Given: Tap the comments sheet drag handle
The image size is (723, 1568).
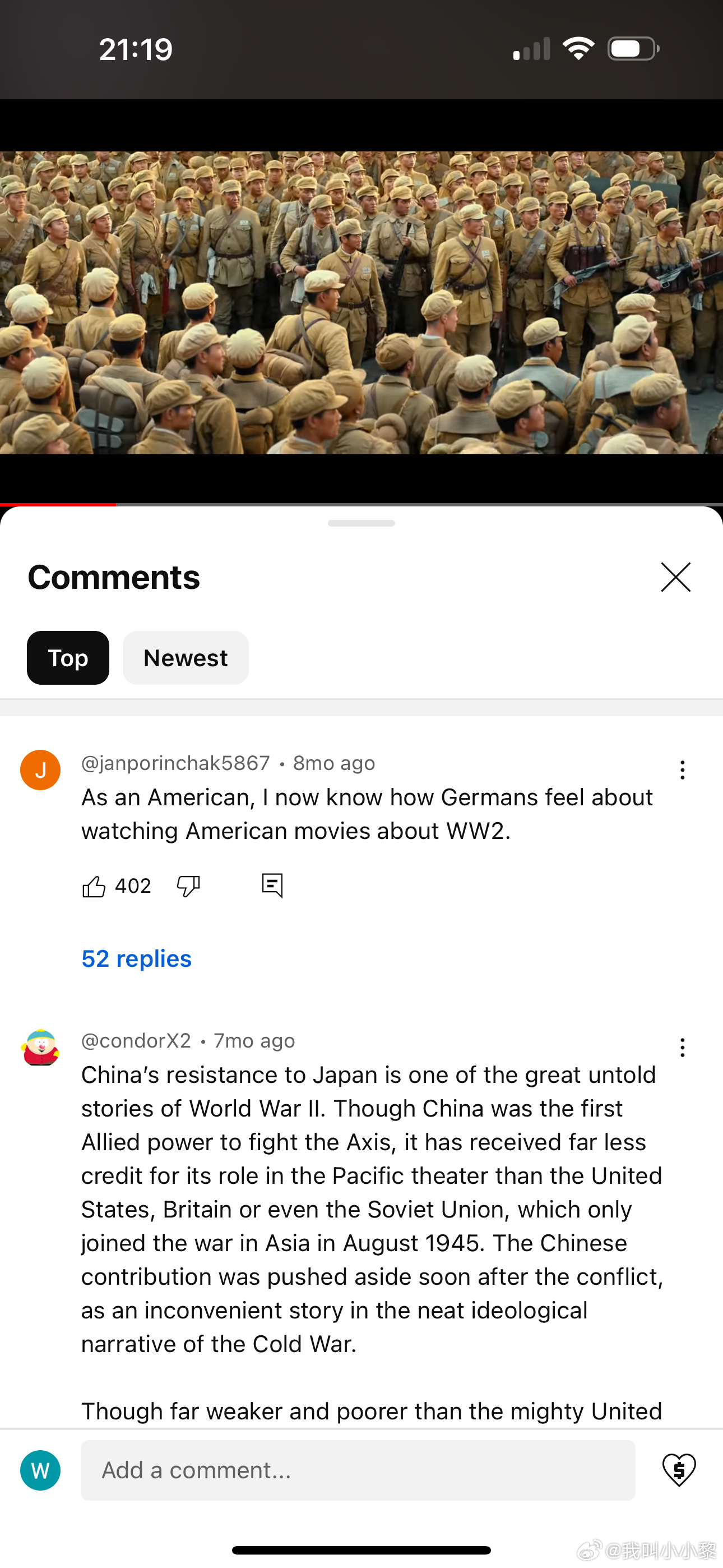Looking at the screenshot, I should coord(361,523).
